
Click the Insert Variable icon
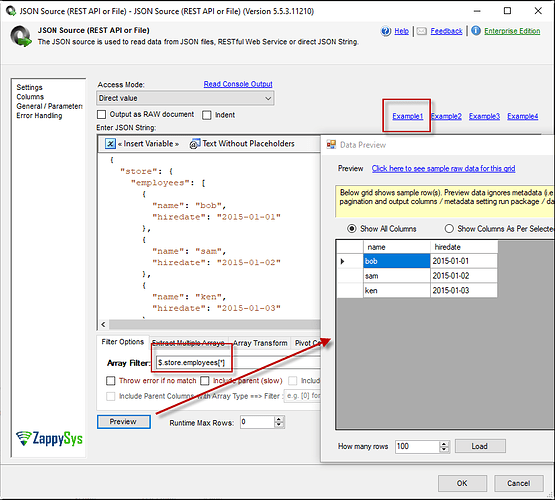click(110, 143)
